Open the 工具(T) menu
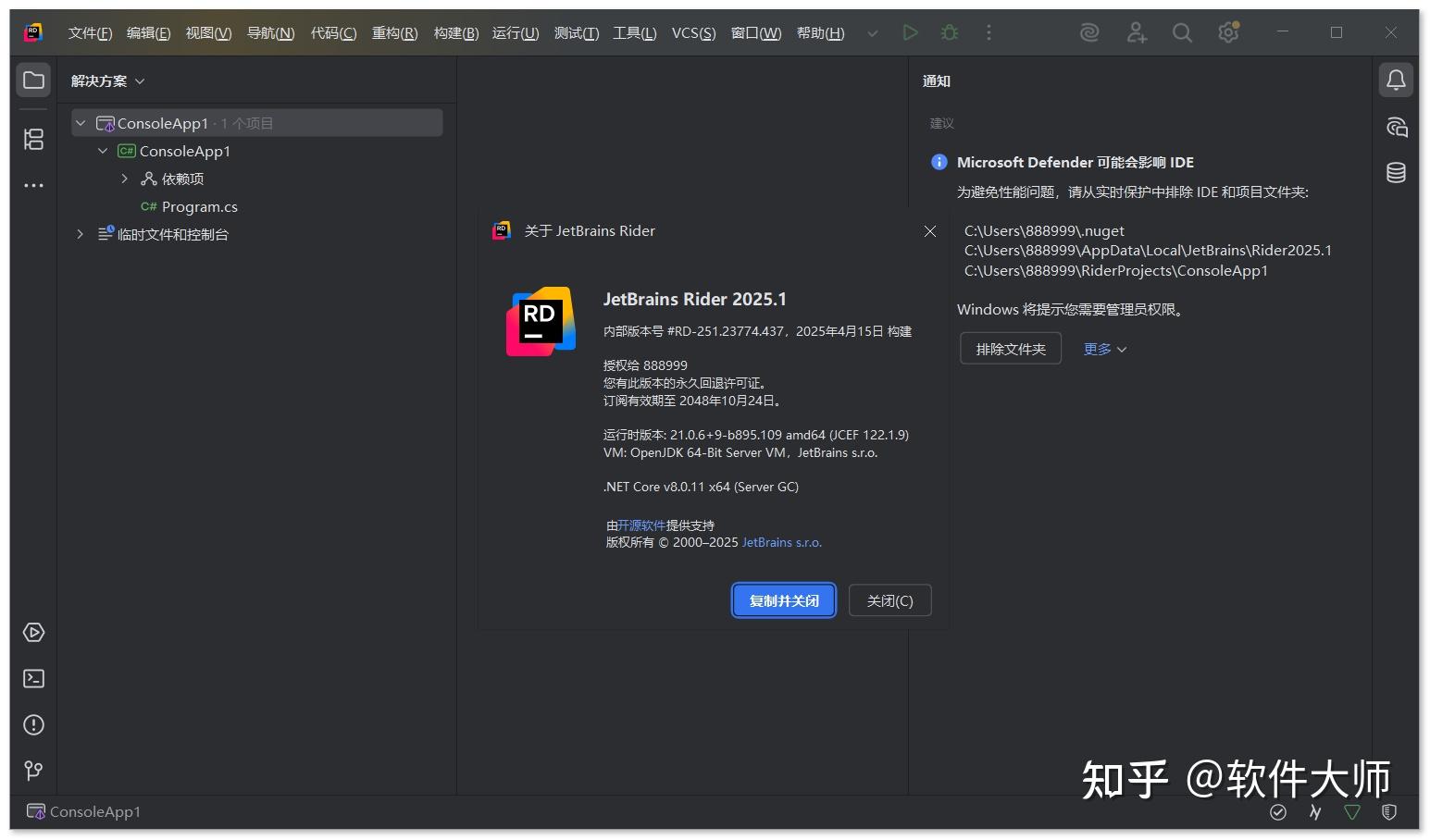1430x840 pixels. coord(633,32)
